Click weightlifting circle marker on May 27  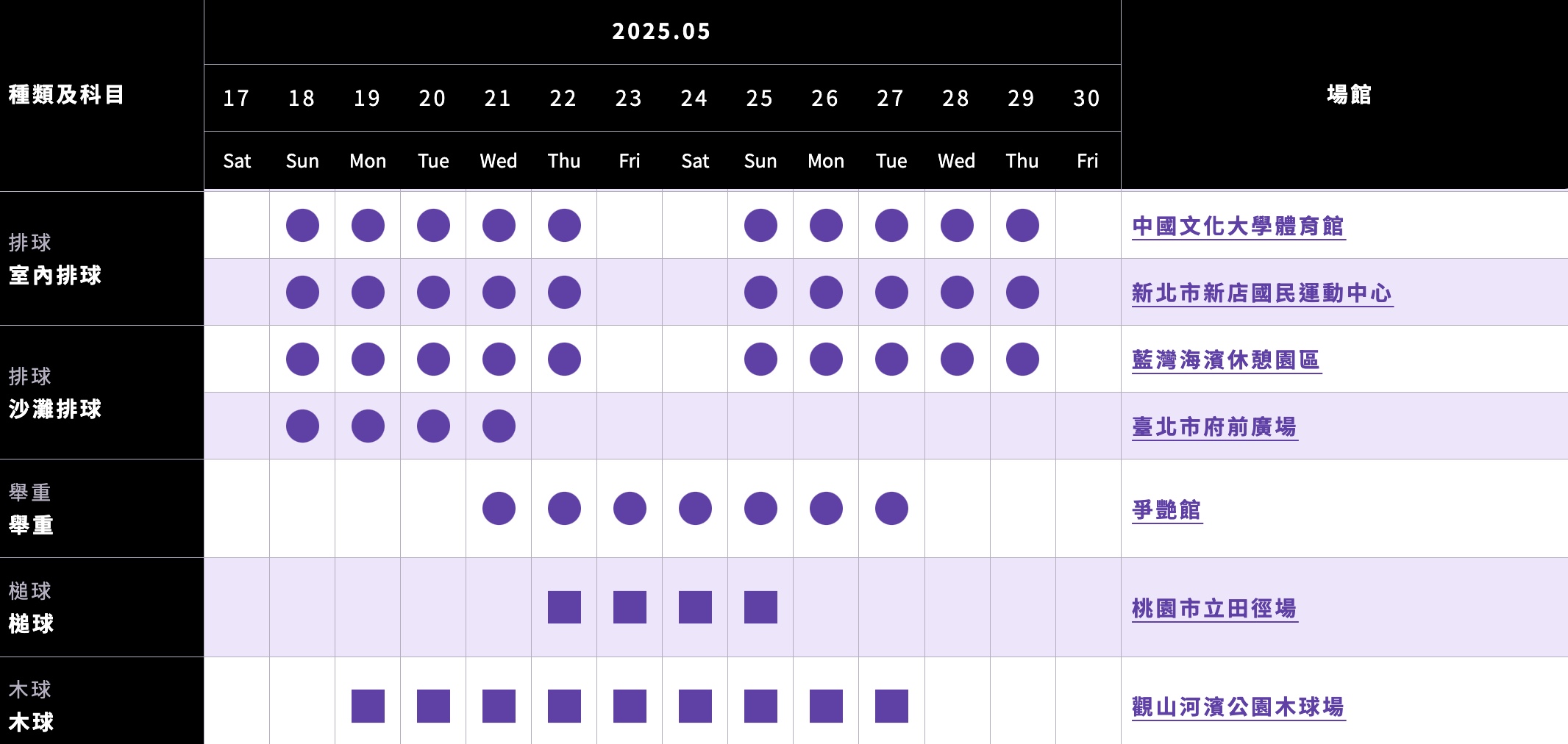(x=891, y=508)
